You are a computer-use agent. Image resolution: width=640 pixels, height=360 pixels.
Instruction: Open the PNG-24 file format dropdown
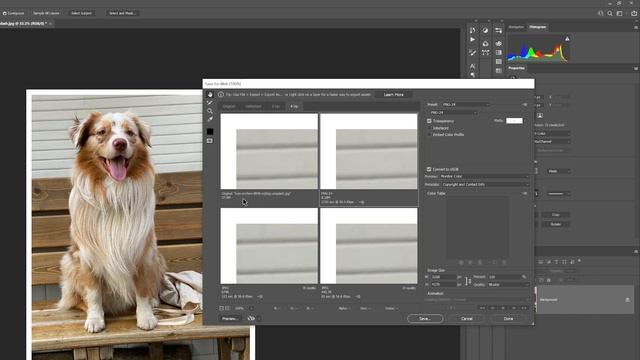(x=453, y=113)
